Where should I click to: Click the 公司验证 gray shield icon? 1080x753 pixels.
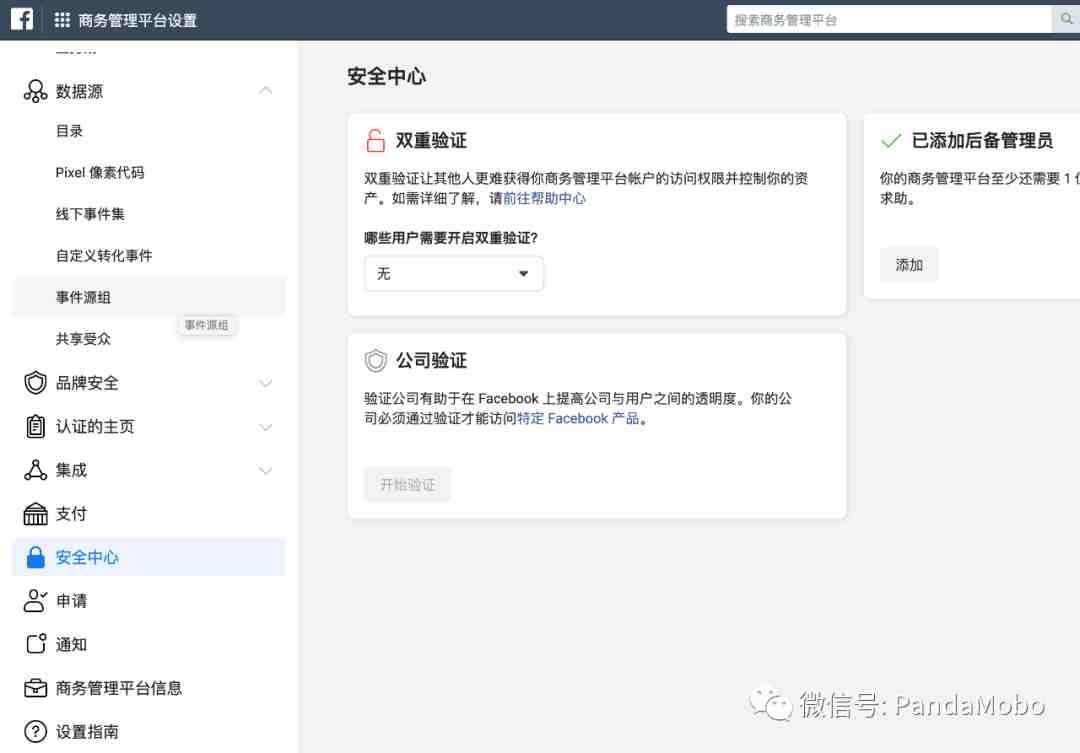375,360
